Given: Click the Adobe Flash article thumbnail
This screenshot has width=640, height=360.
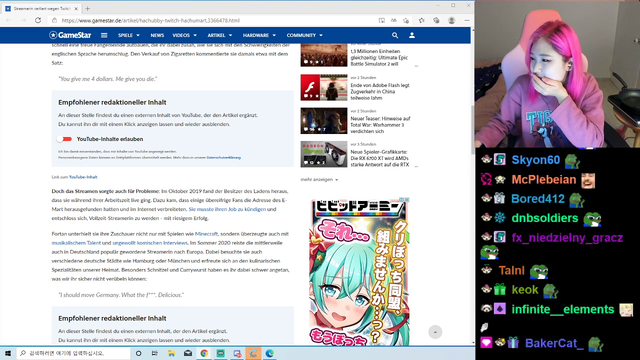Looking at the screenshot, I should (x=324, y=87).
